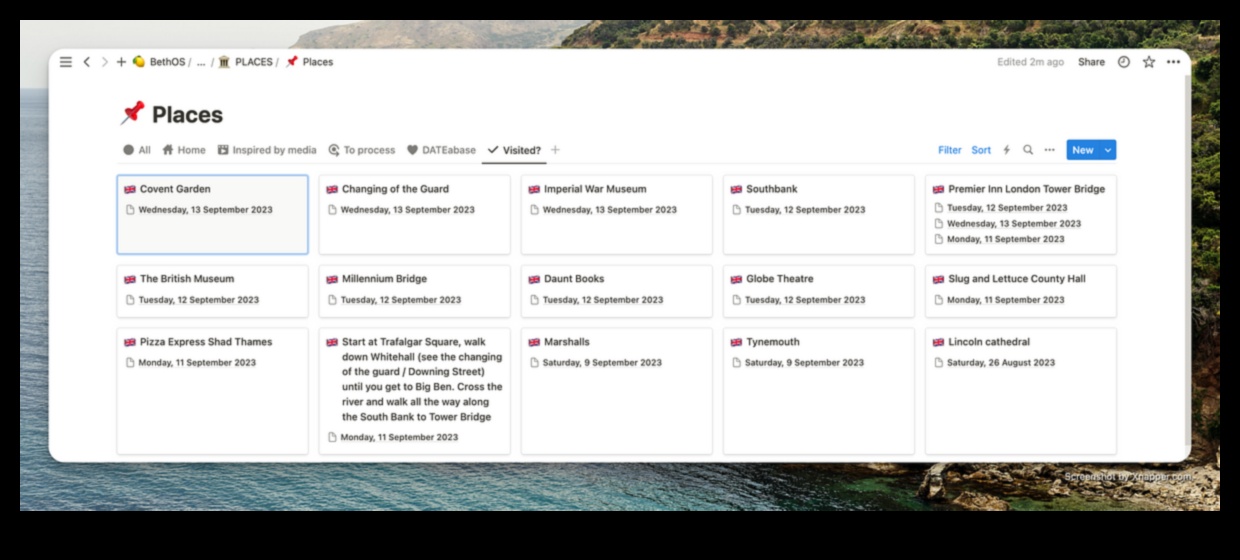The width and height of the screenshot is (1240, 560).
Task: Open the sidebar hamburger menu
Action: point(66,62)
